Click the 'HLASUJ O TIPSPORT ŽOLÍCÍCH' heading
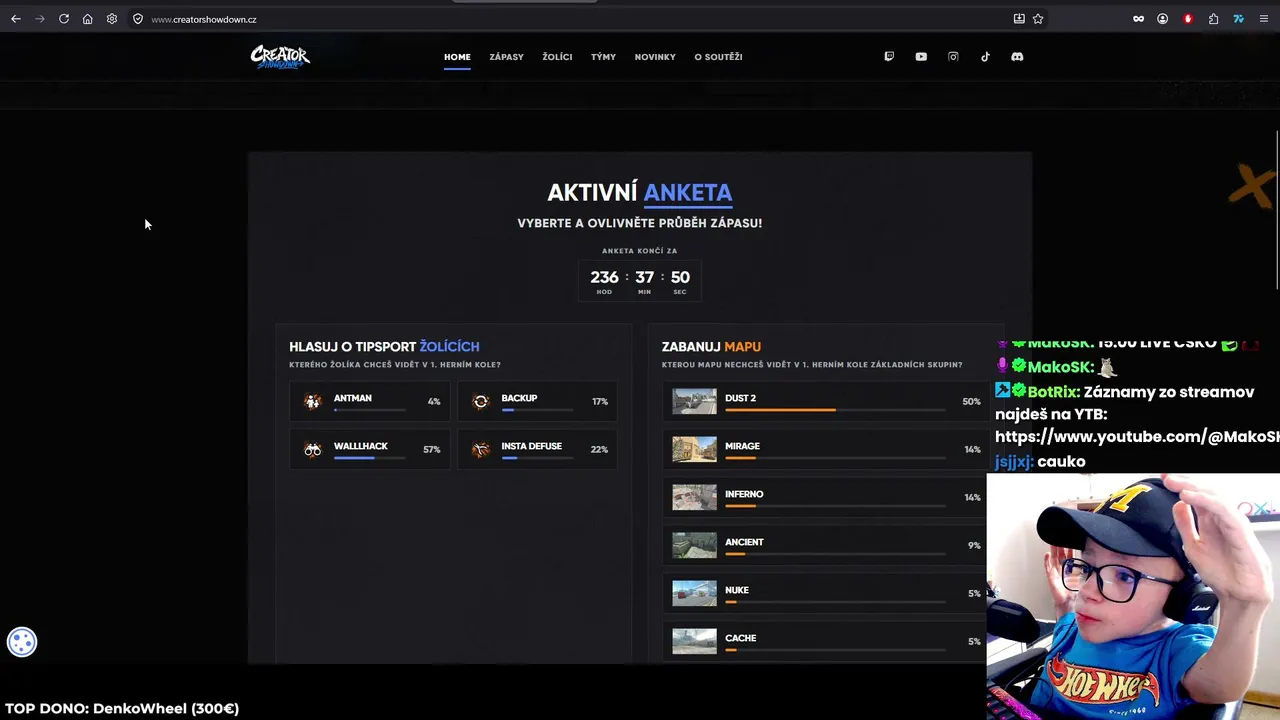Image resolution: width=1280 pixels, height=720 pixels. [384, 347]
